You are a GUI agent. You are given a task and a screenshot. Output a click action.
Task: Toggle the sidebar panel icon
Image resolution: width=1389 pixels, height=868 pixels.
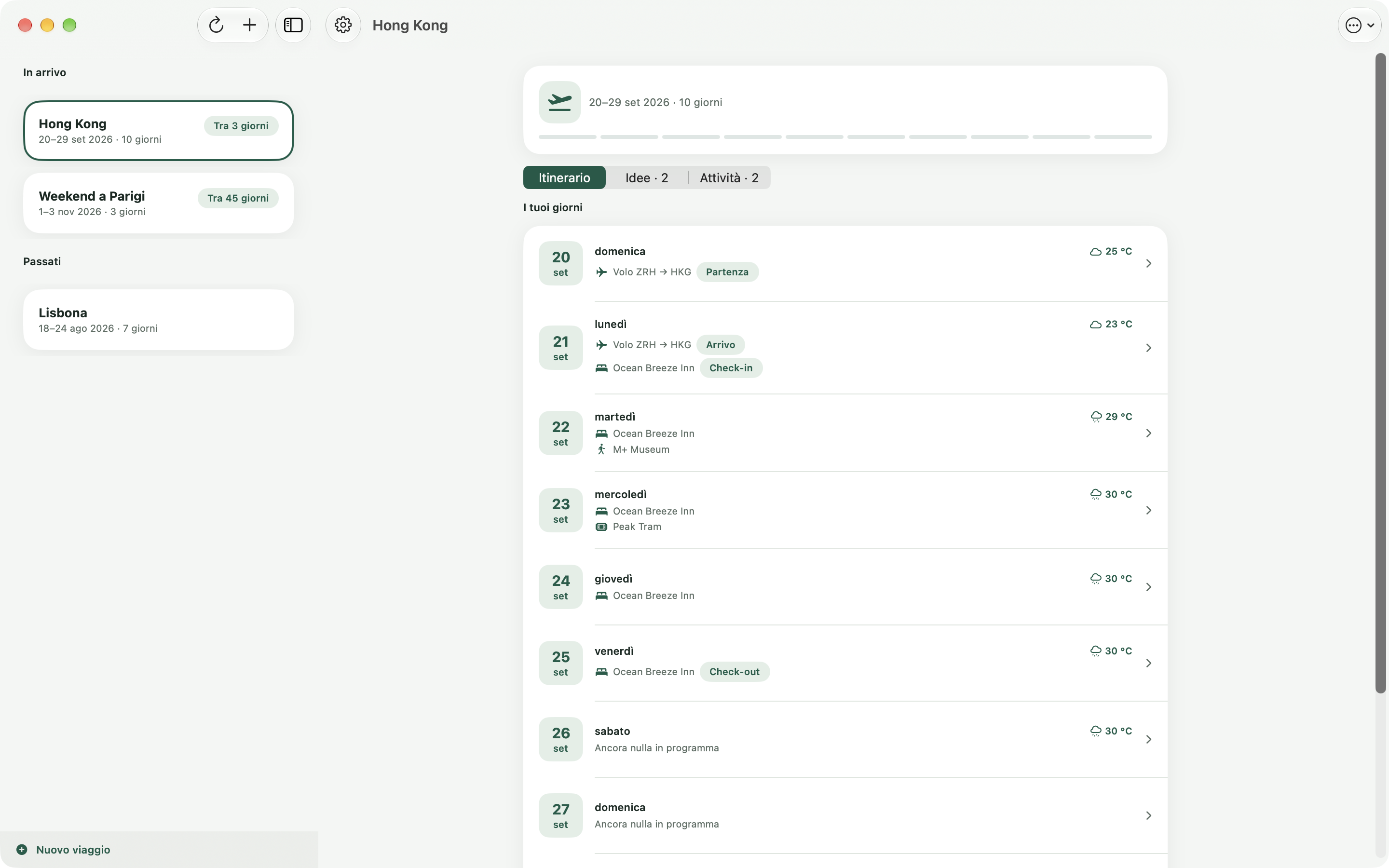coord(293,25)
